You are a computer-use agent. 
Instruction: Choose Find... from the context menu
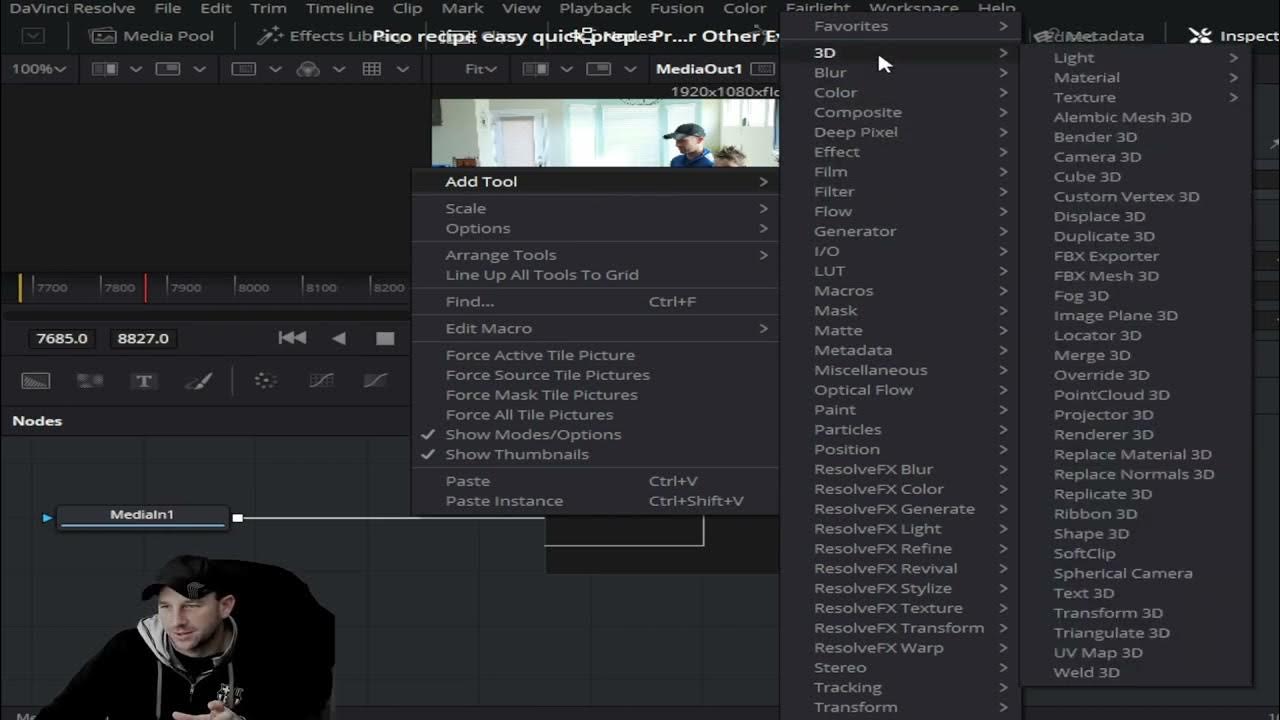(x=596, y=301)
